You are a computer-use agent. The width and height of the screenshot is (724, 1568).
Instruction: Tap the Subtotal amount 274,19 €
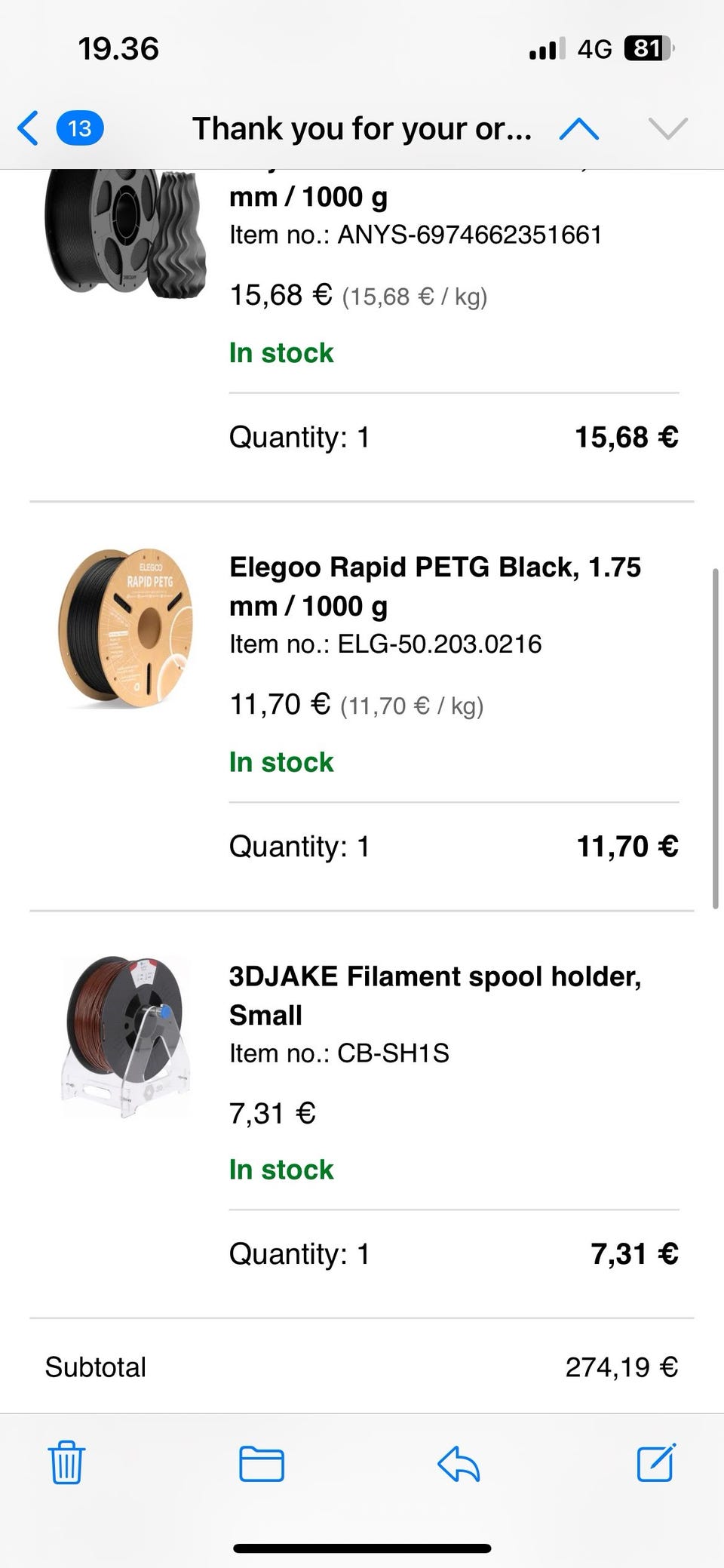tap(621, 1367)
